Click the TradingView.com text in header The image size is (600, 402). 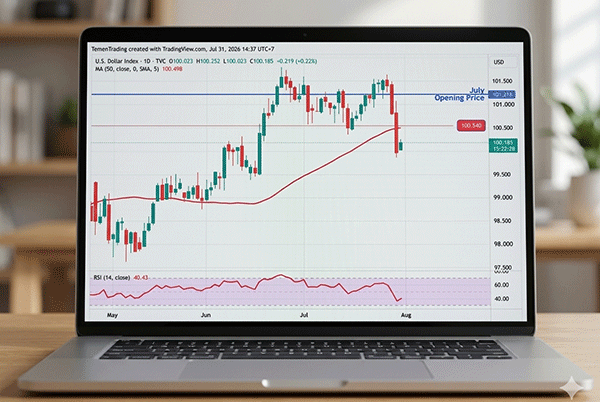[184, 49]
